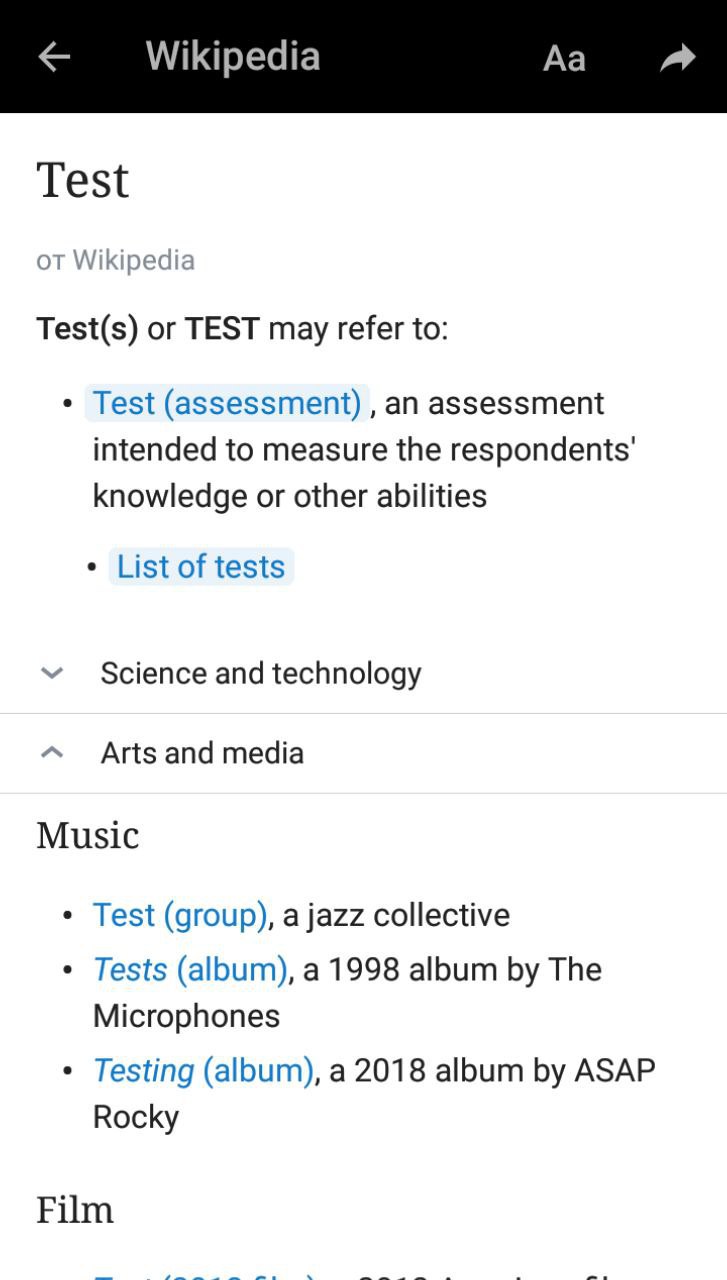Tap the share arrow icon
This screenshot has height=1280, width=727.
click(677, 58)
